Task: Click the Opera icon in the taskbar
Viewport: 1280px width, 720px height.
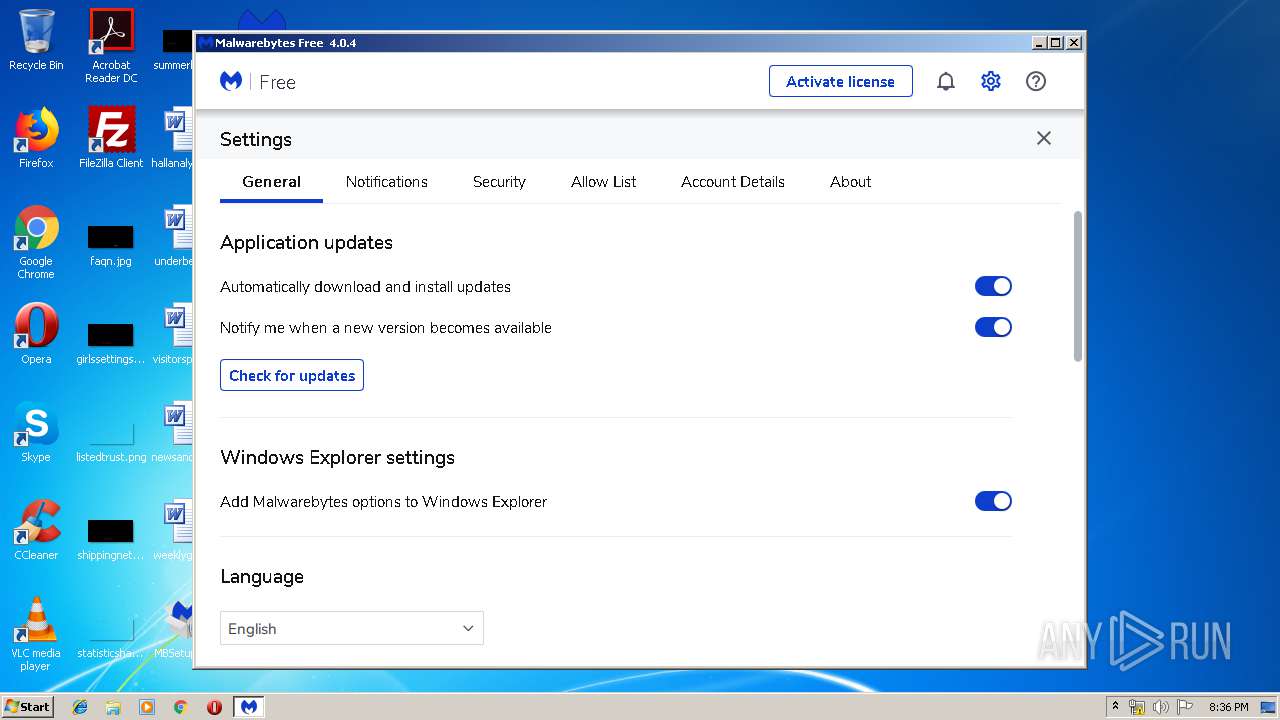Action: 214,707
